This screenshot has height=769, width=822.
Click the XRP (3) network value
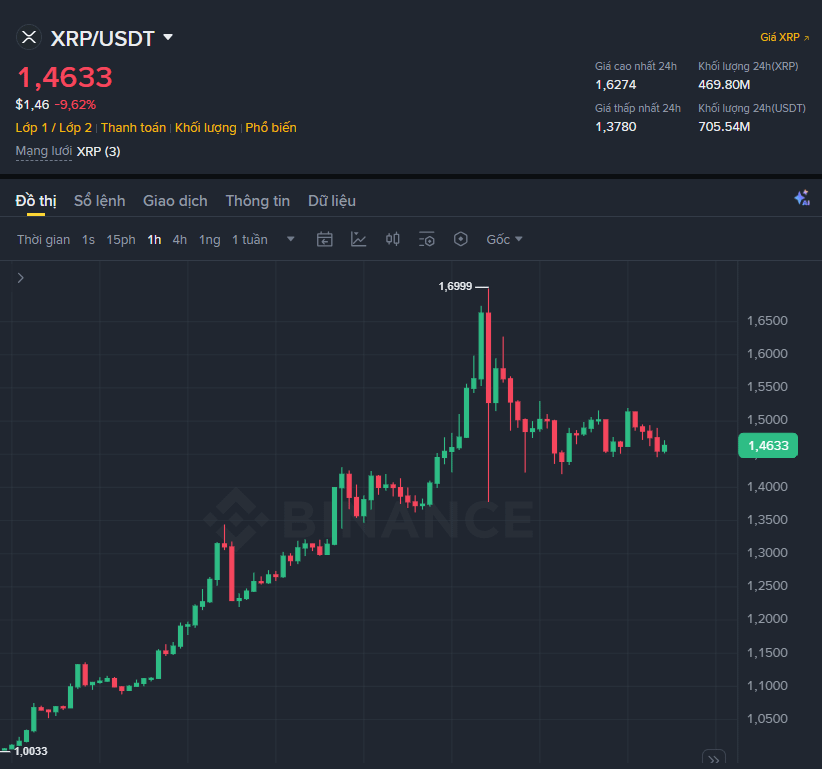[99, 151]
